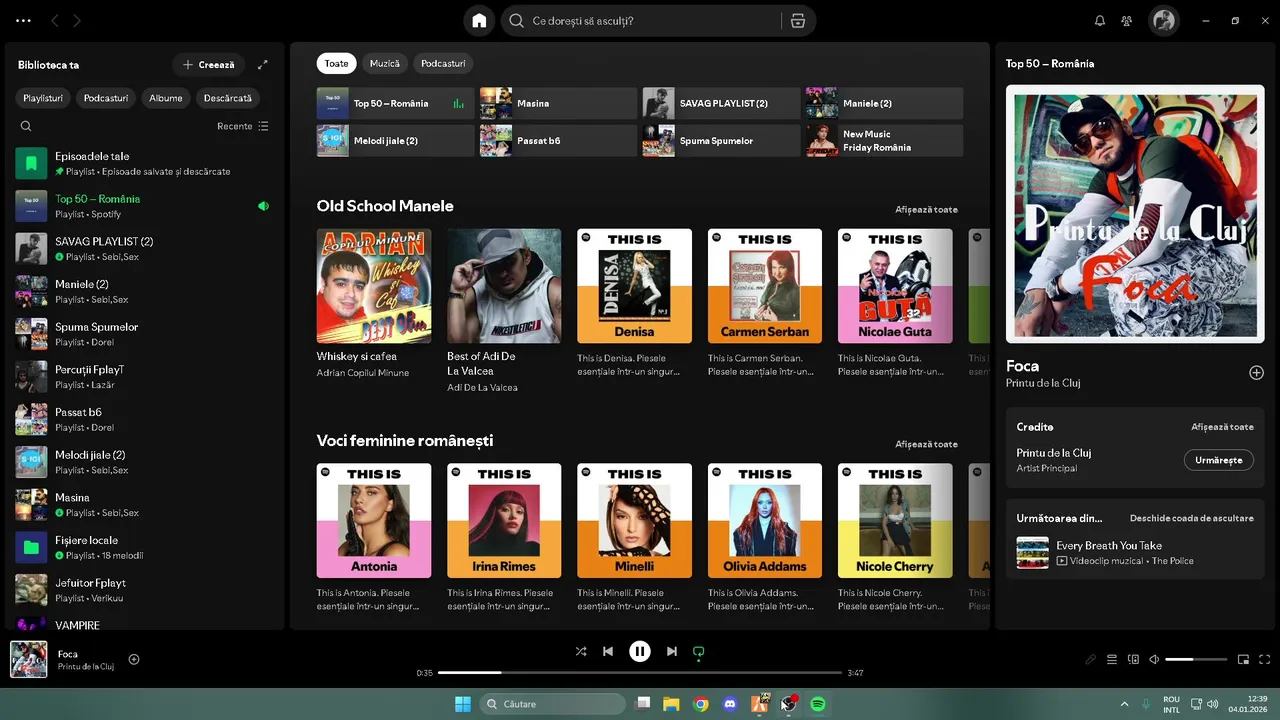Click Afișează toate in Credite
1280x720 pixels.
point(1222,427)
